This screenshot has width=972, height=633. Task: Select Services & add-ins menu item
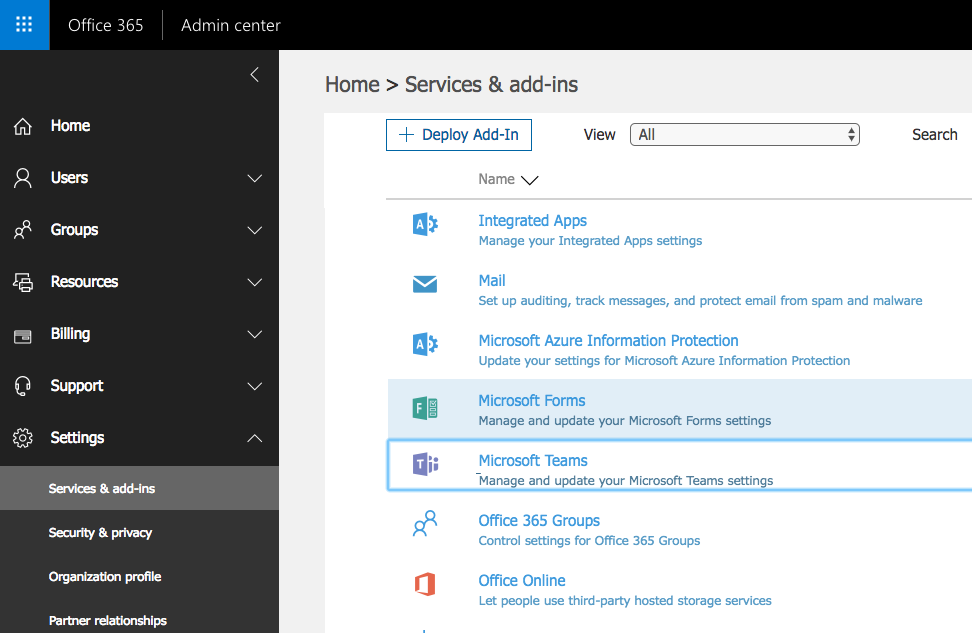point(139,489)
